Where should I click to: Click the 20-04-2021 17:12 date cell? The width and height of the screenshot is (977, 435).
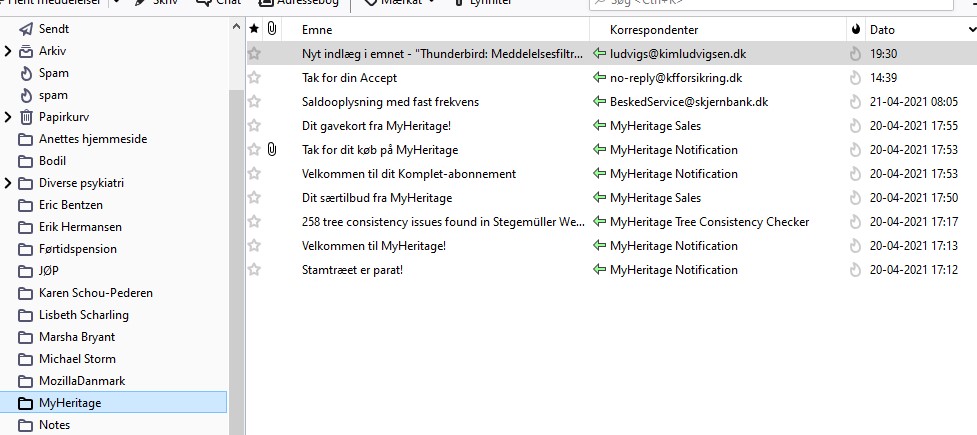(914, 270)
